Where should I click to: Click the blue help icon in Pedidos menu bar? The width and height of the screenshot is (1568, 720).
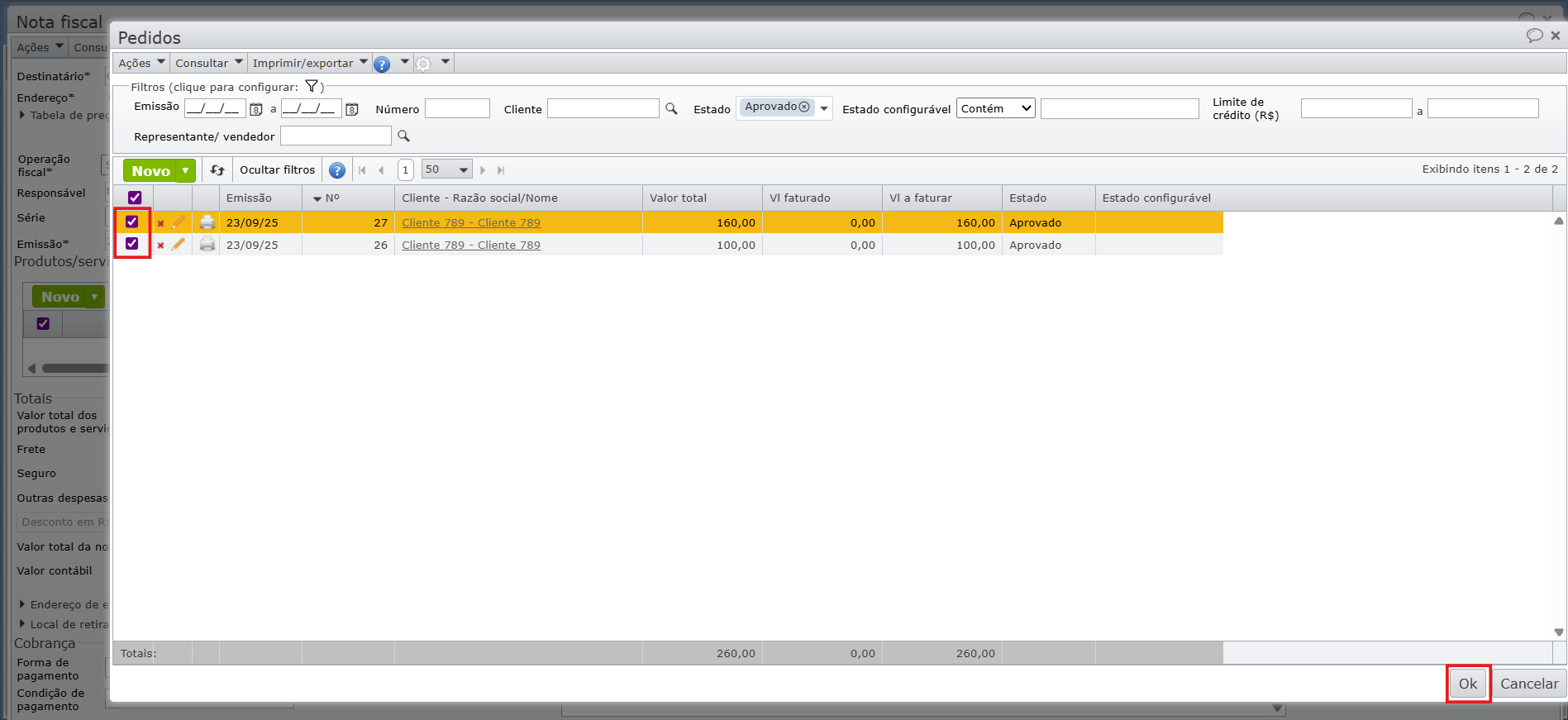coord(382,64)
